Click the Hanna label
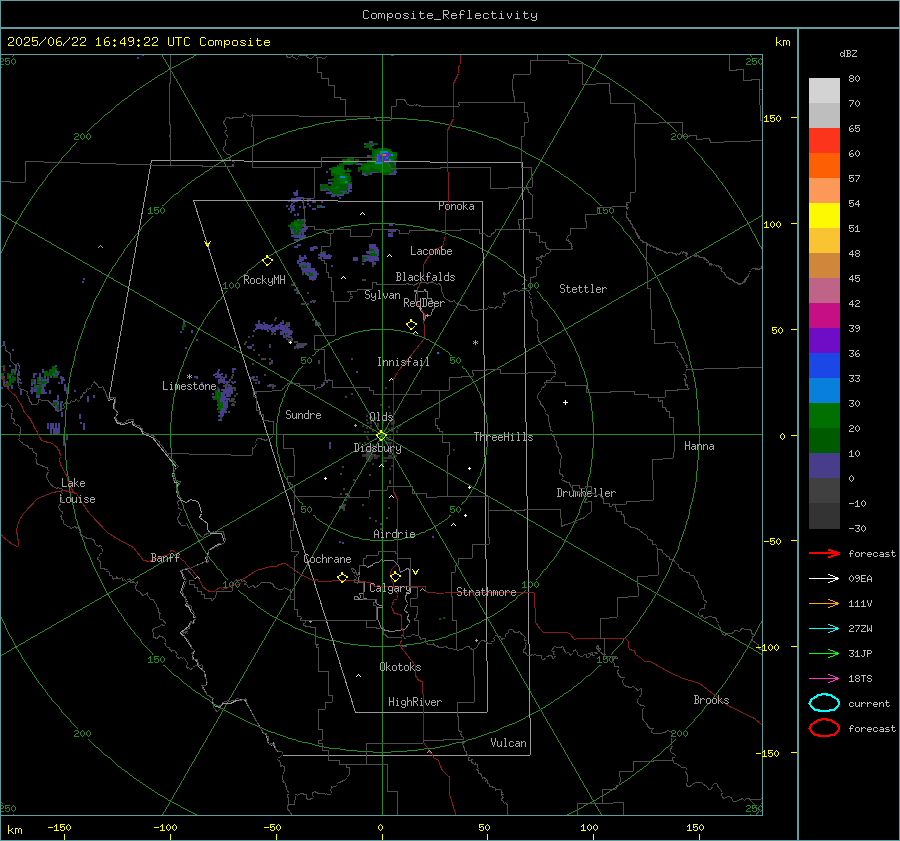The width and height of the screenshot is (900, 841). coord(699,446)
